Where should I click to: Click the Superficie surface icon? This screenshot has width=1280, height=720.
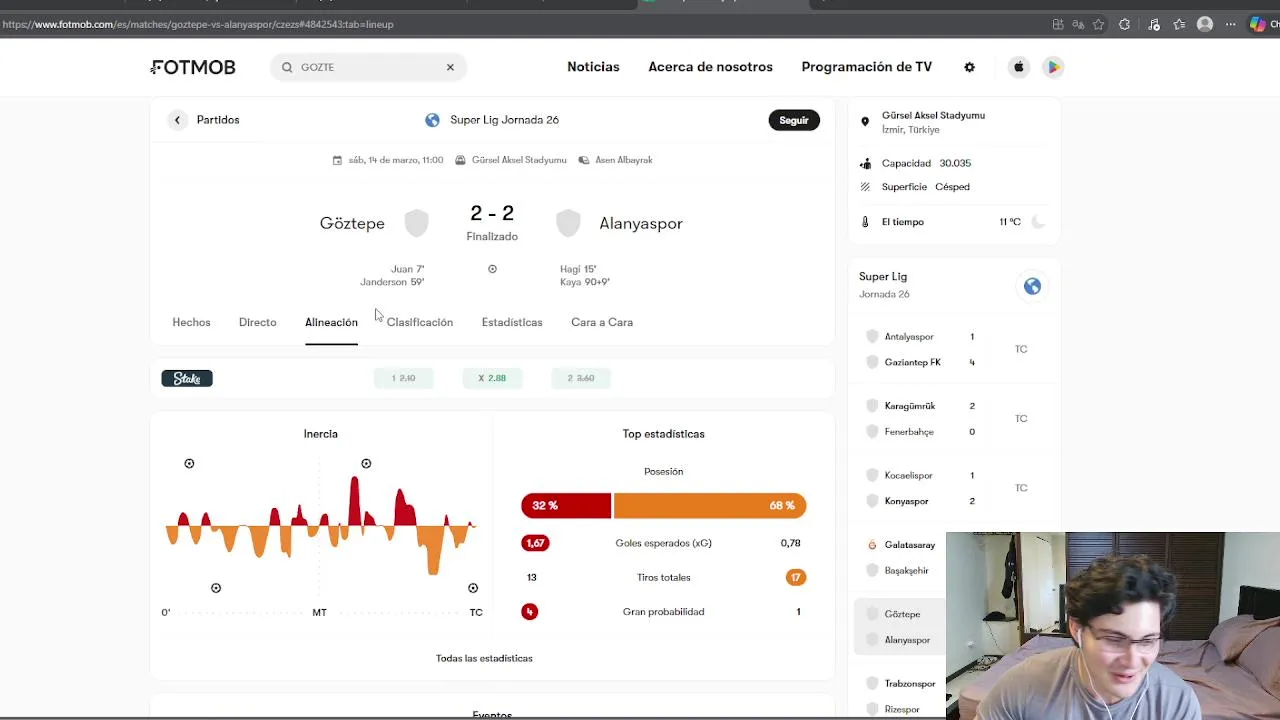pos(865,187)
